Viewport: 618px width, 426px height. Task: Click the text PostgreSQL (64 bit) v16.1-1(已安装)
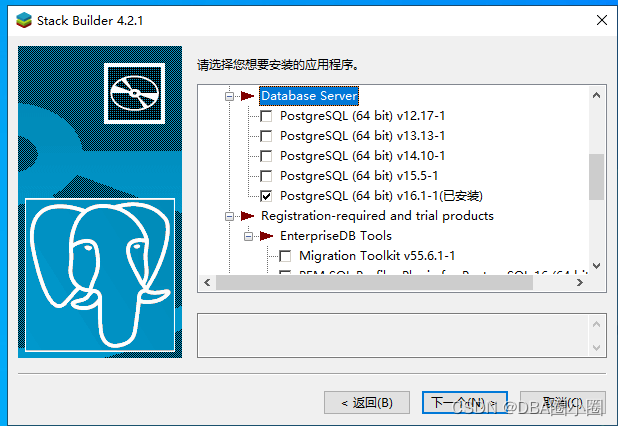coord(381,196)
